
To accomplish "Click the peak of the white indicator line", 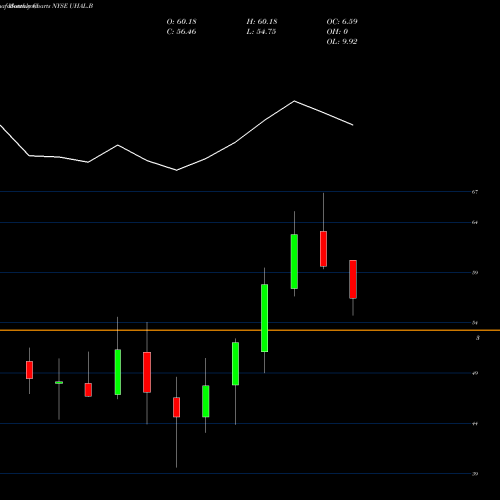I will (294, 101).
